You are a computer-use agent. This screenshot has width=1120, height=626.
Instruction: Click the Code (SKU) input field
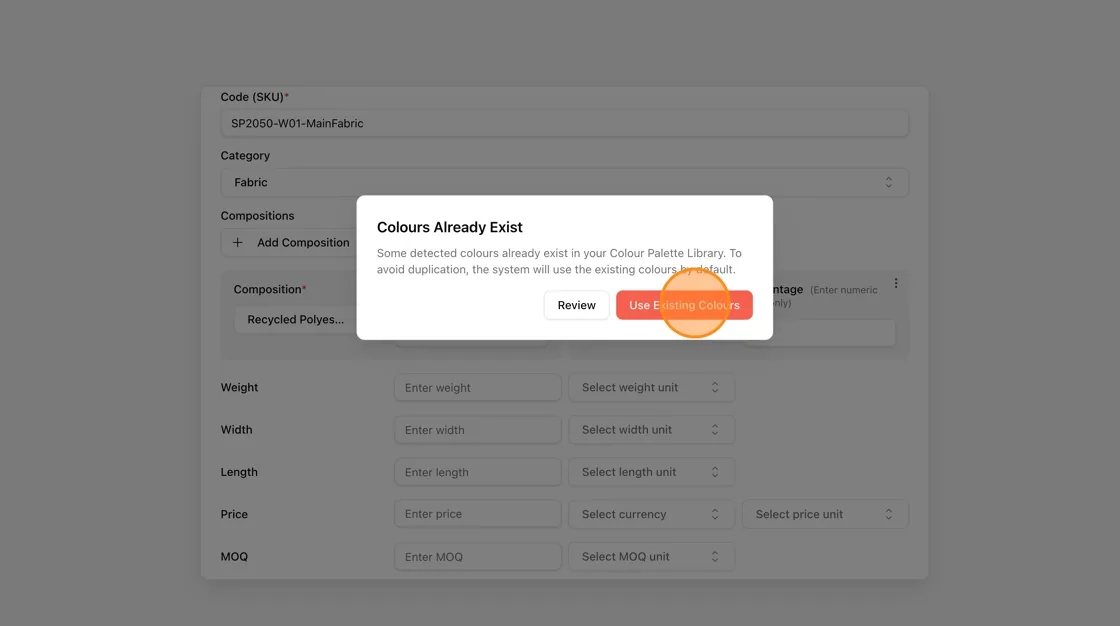point(564,123)
